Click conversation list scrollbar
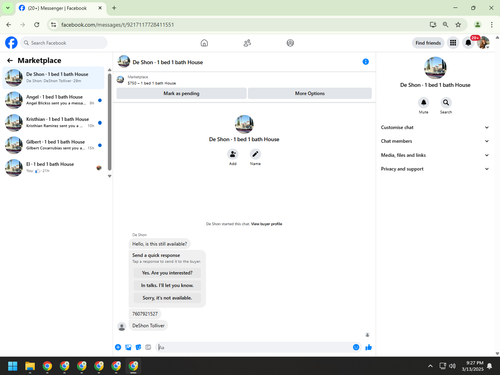Viewport: 500px width, 375px height. [x=109, y=122]
